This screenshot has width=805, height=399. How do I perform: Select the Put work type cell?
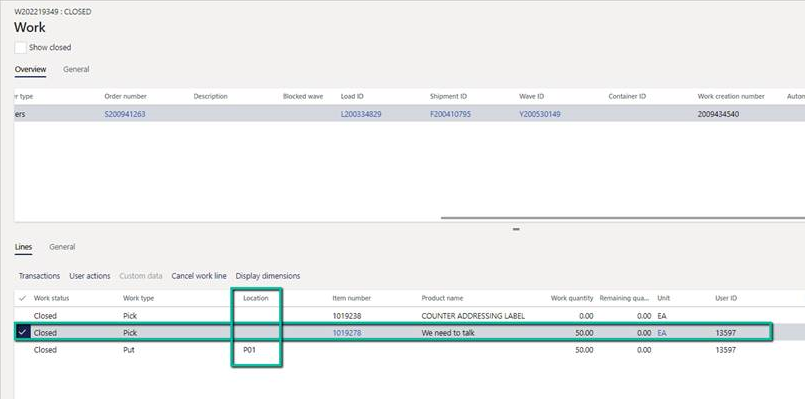tap(129, 350)
